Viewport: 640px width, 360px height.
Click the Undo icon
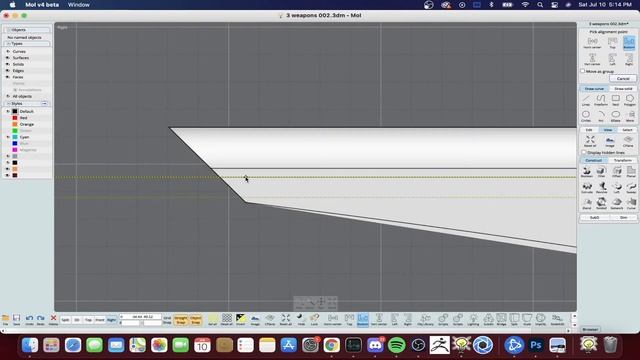click(29, 320)
